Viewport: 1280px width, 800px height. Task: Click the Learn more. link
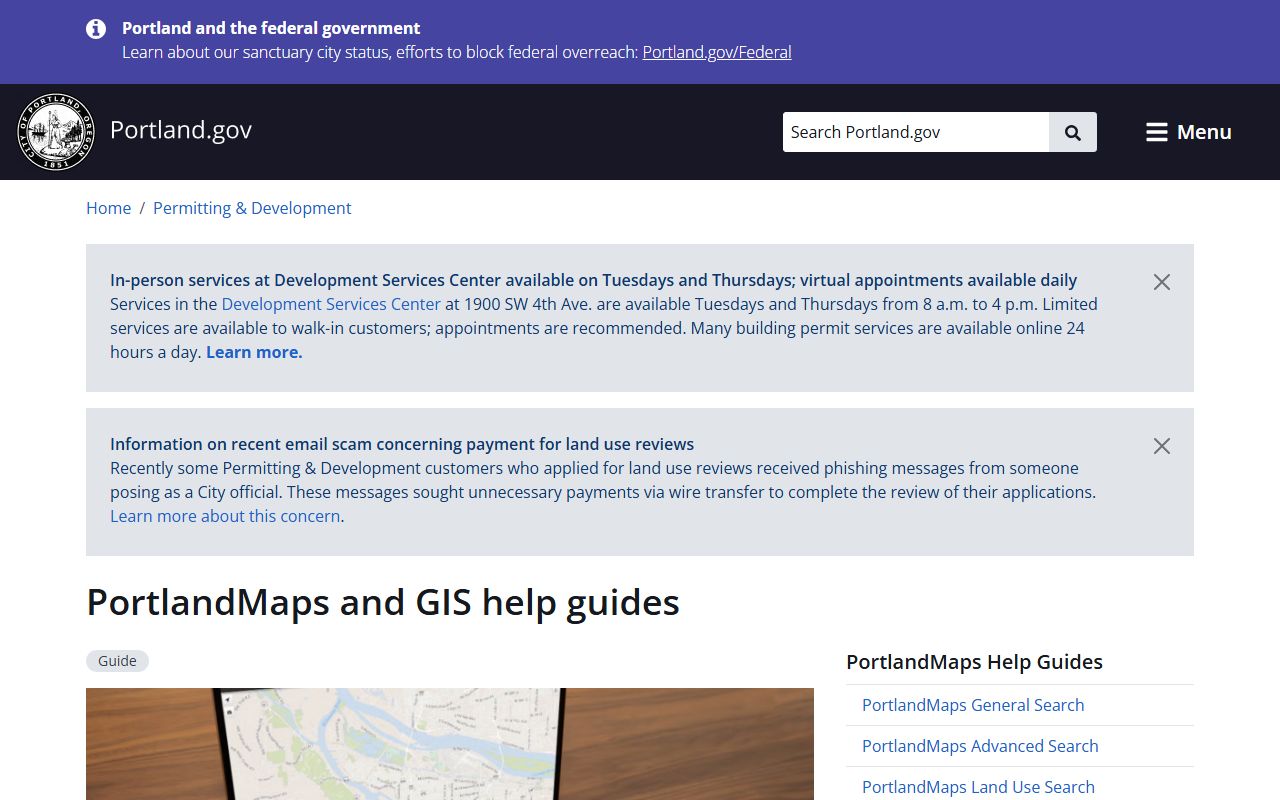[x=254, y=352]
